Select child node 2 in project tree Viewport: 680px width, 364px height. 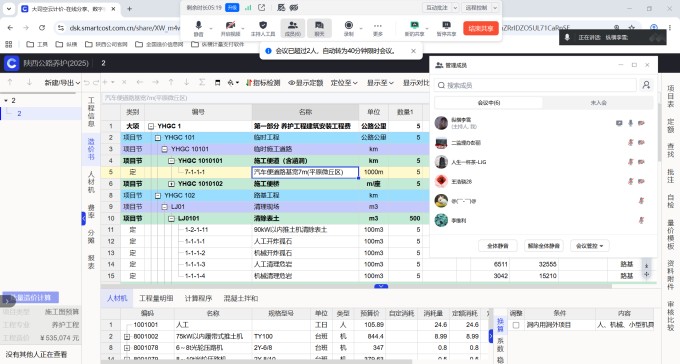[19, 114]
